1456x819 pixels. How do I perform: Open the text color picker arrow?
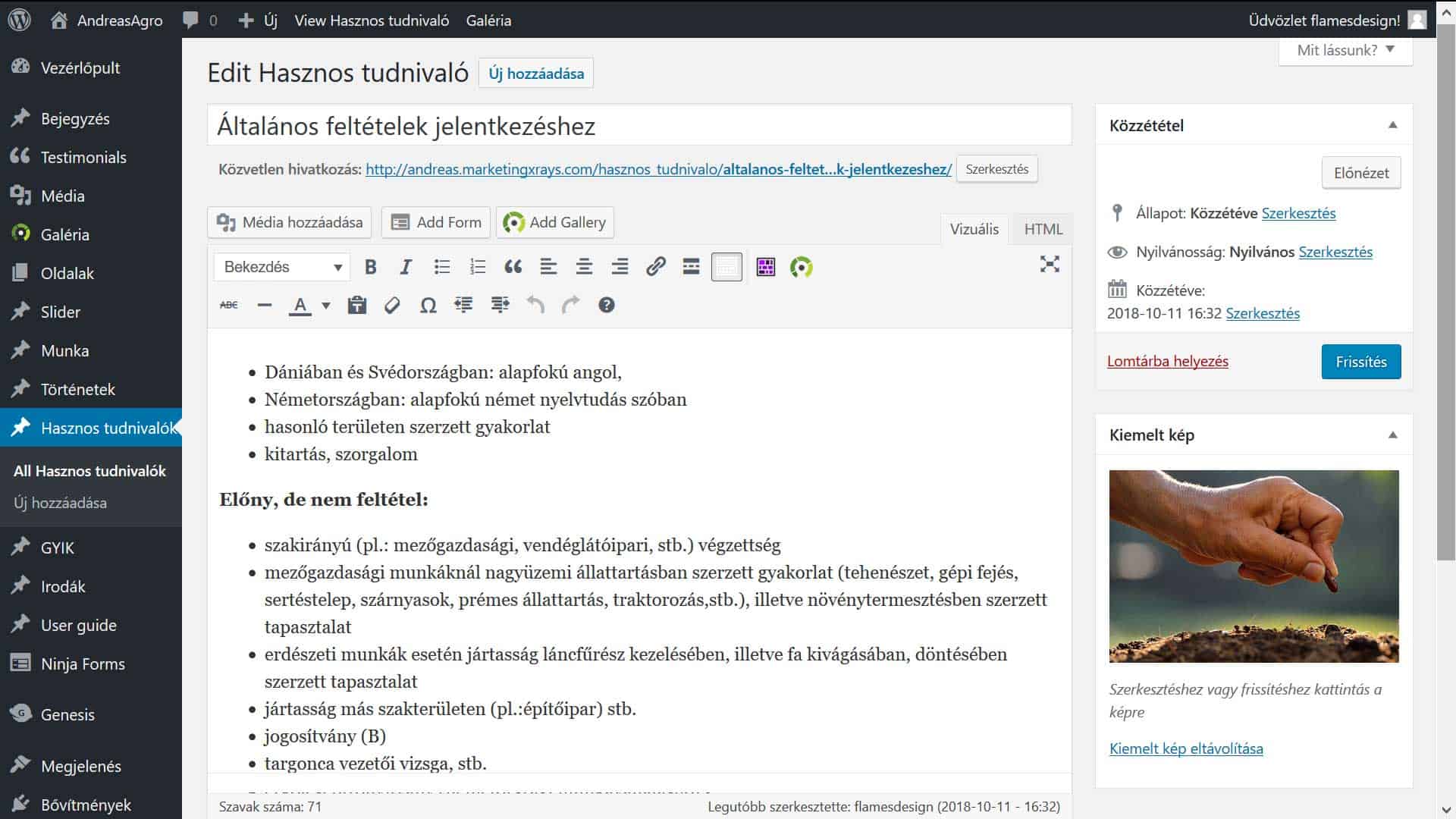coord(326,305)
